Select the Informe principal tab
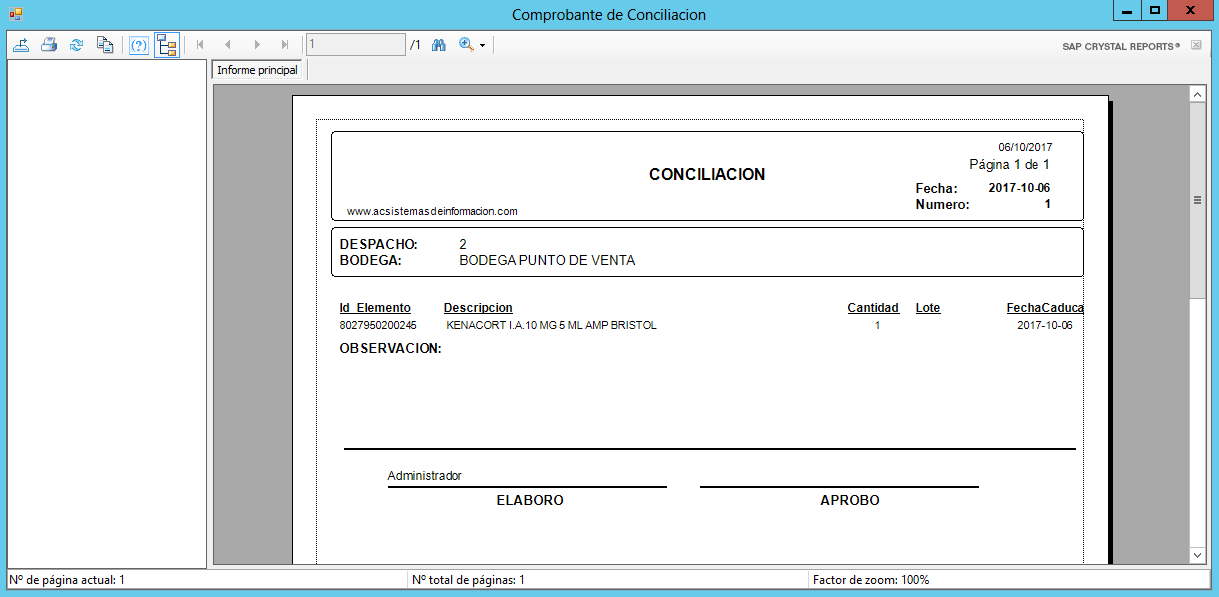The image size is (1219, 597). [257, 70]
